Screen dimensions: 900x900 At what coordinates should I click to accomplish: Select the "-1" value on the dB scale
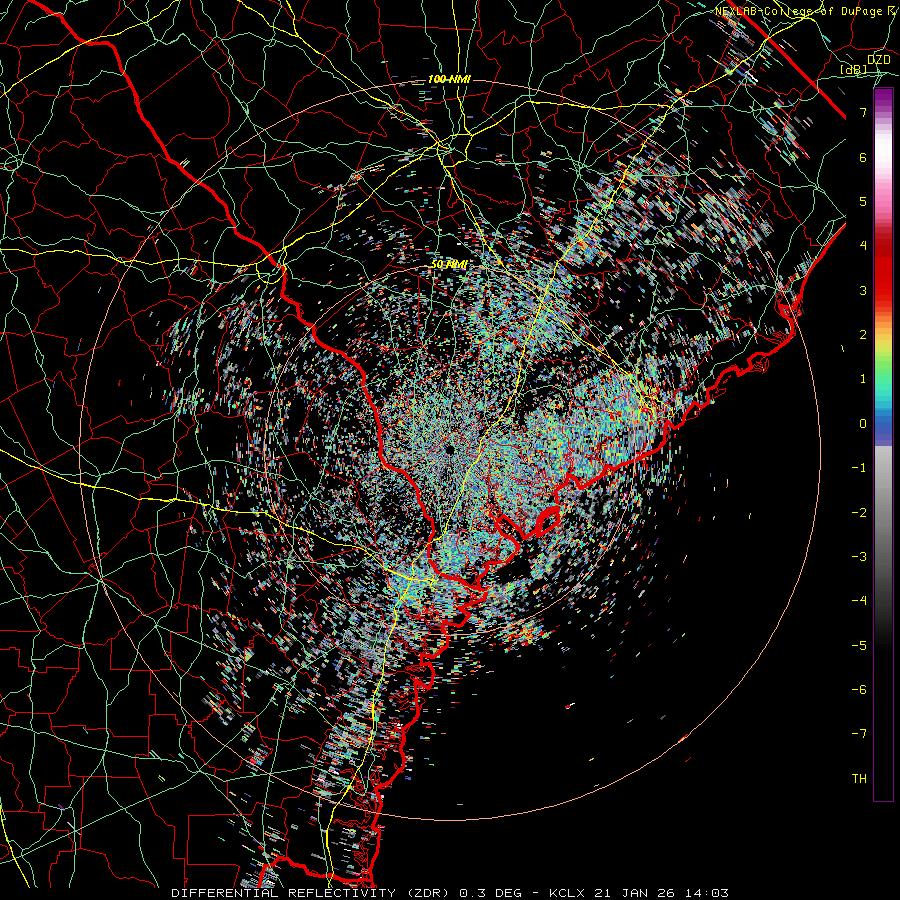pos(859,468)
